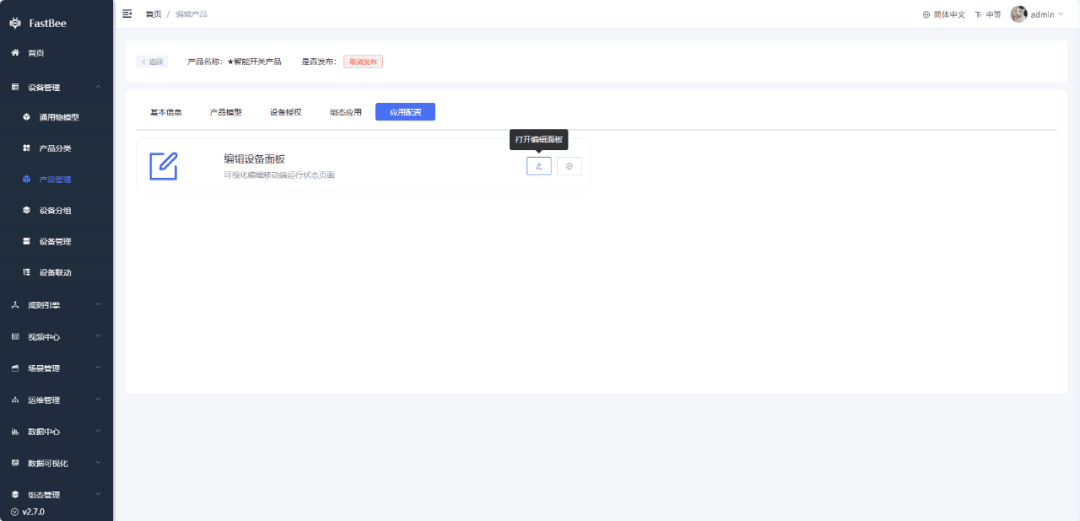Switch to the 基本信息 tab
The image size is (1080, 521).
click(166, 112)
